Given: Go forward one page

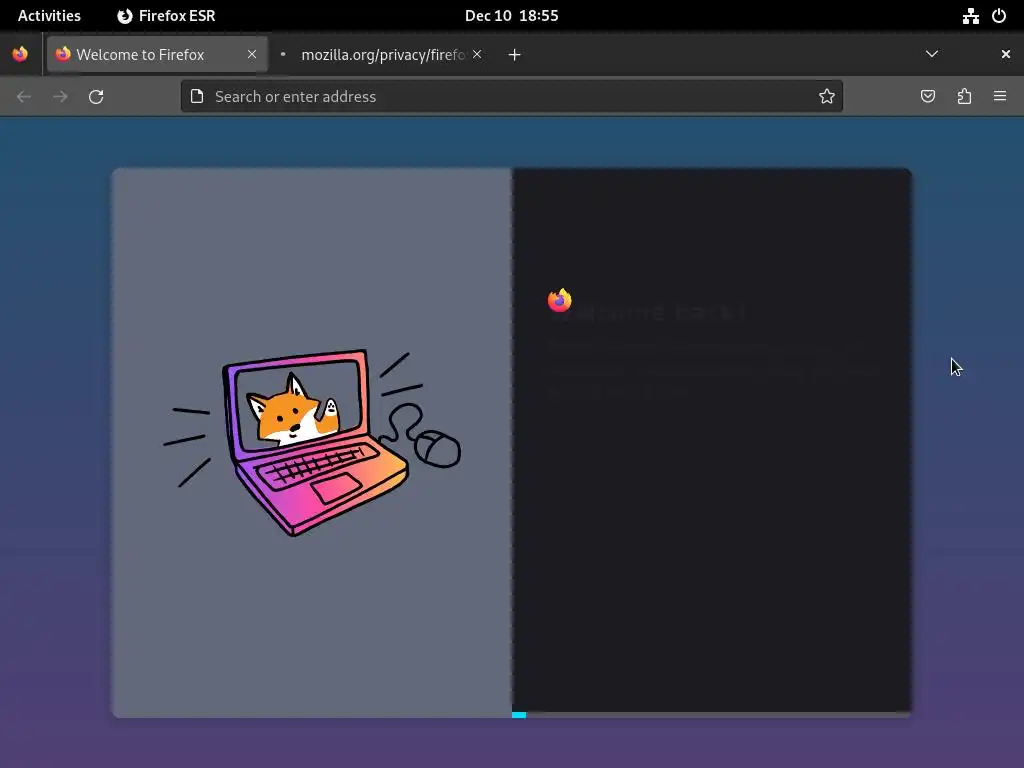Looking at the screenshot, I should click(x=60, y=97).
